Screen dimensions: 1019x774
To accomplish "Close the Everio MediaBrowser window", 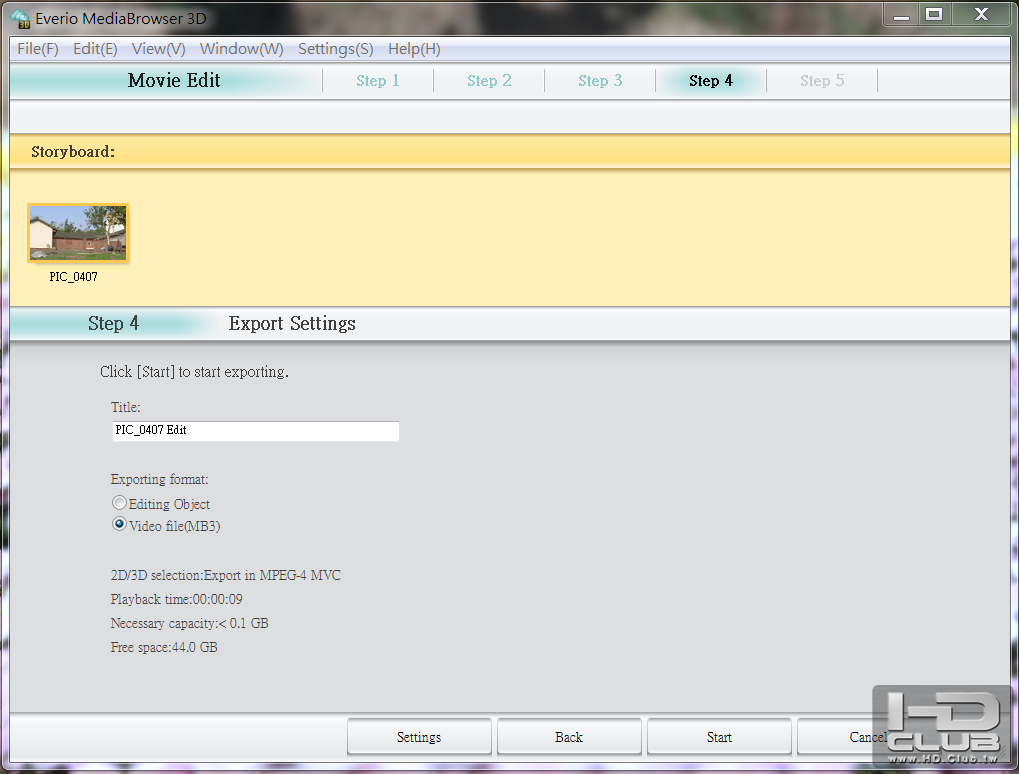I will point(981,15).
